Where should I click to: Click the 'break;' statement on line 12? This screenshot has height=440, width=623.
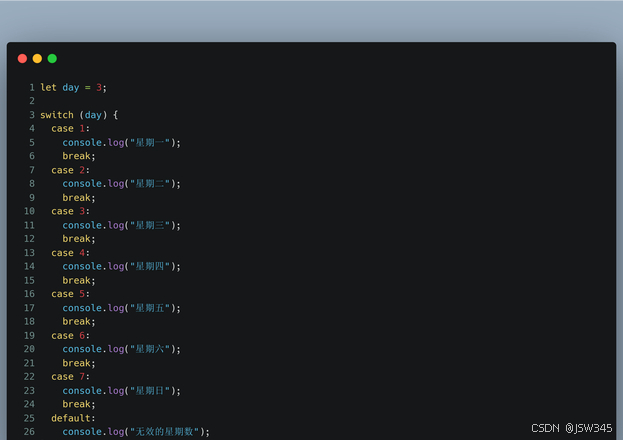tap(79, 239)
